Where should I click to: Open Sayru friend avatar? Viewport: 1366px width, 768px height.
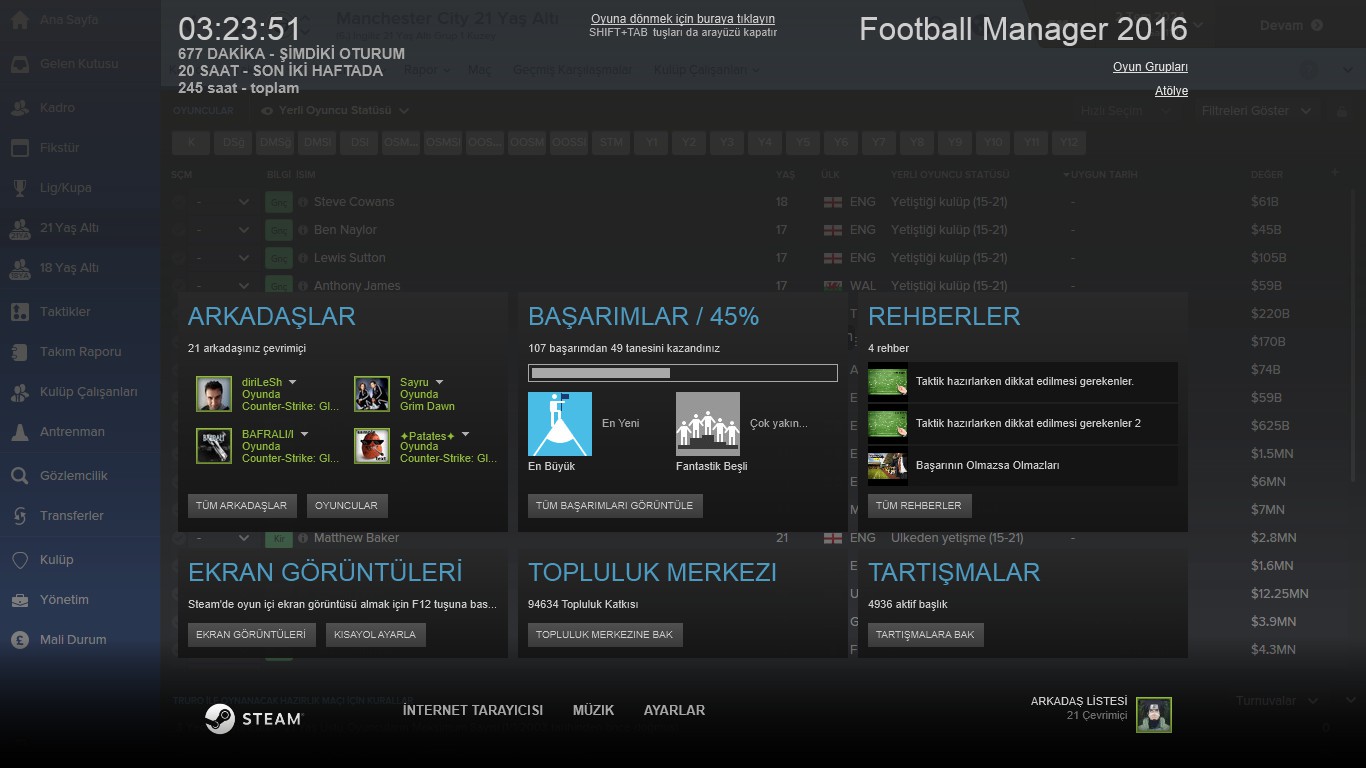tap(372, 394)
